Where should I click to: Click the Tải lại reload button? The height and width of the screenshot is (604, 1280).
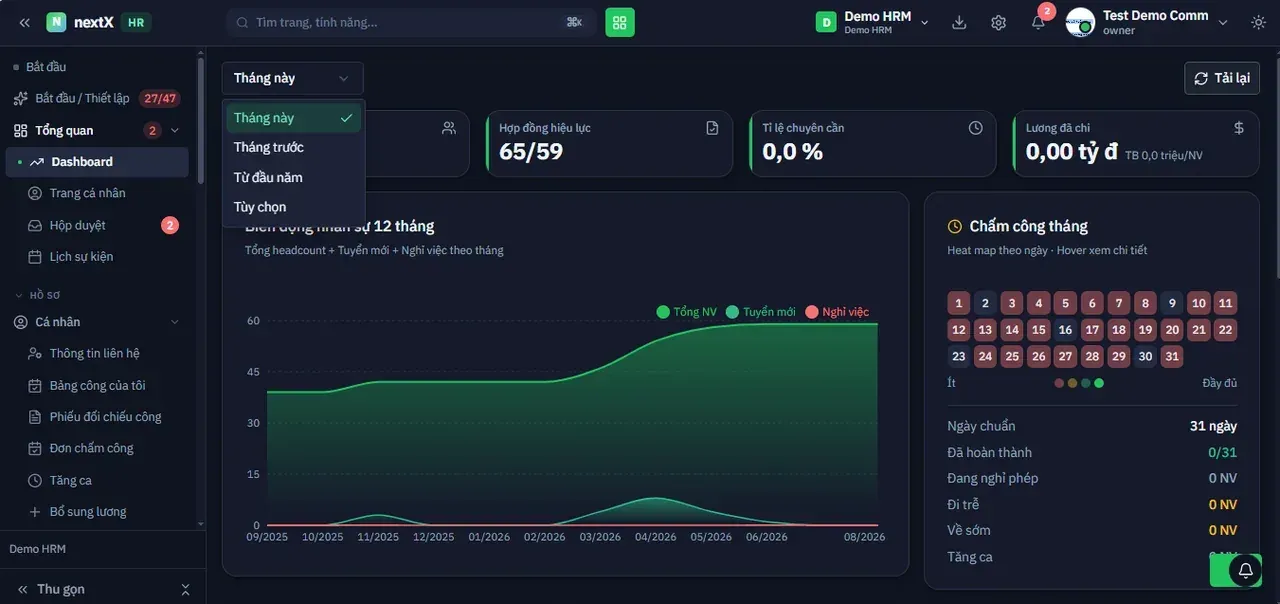click(x=1222, y=78)
